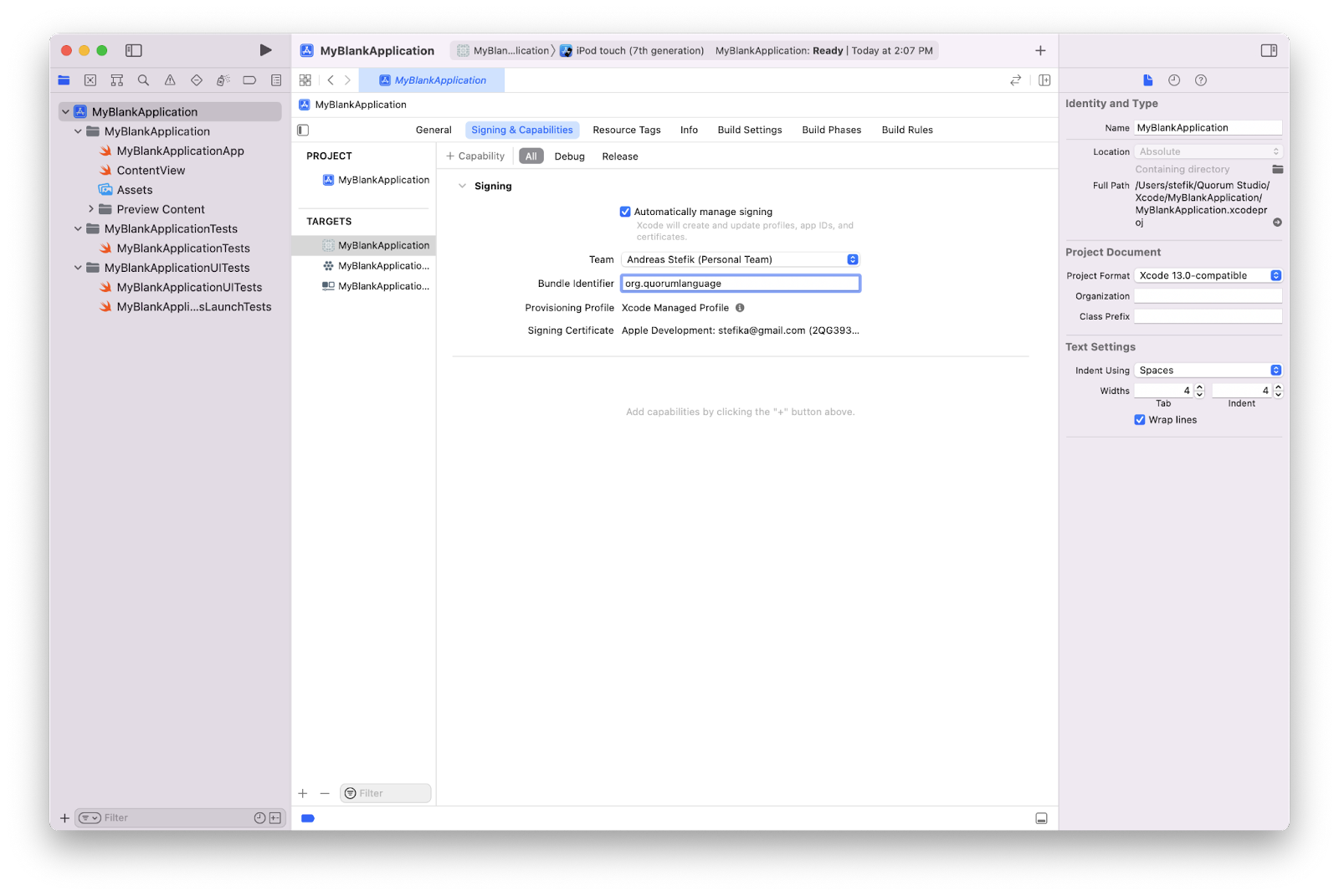Add a new target with the plus button
1339x896 pixels.
pyautogui.click(x=303, y=793)
